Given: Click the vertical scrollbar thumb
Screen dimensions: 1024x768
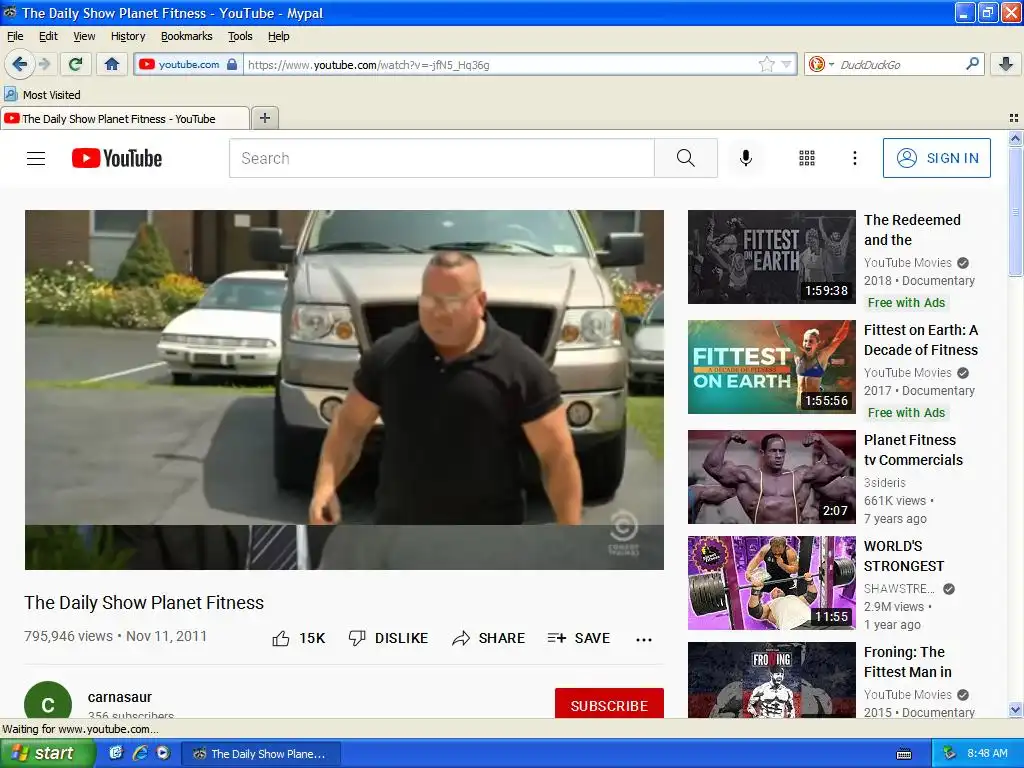Looking at the screenshot, I should pyautogui.click(x=1015, y=212).
